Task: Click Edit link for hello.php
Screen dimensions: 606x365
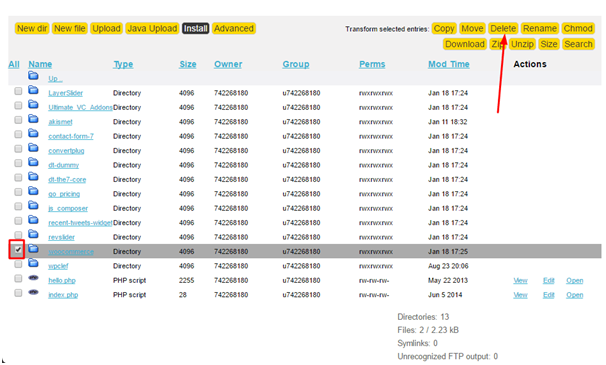Action: click(548, 281)
